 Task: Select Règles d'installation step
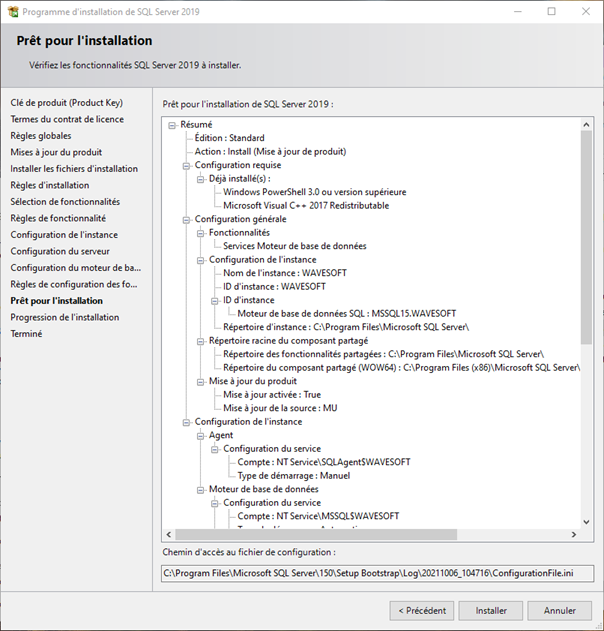point(50,185)
